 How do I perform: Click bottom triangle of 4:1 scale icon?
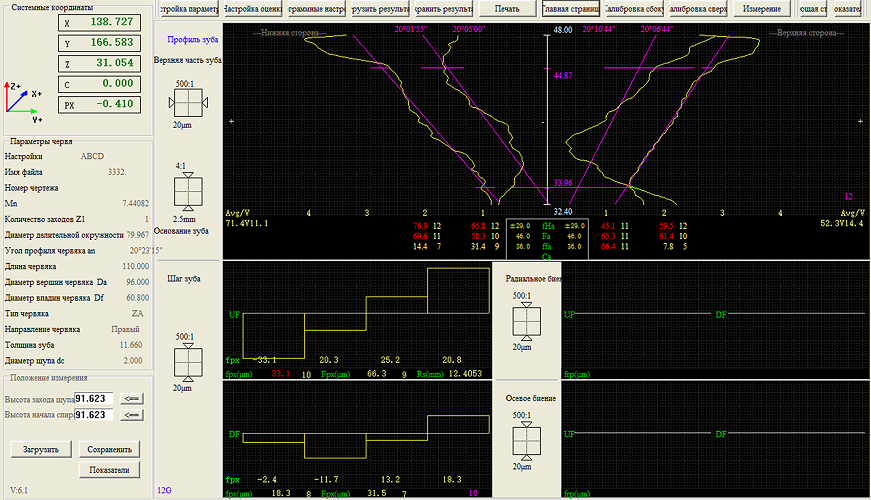click(x=188, y=208)
